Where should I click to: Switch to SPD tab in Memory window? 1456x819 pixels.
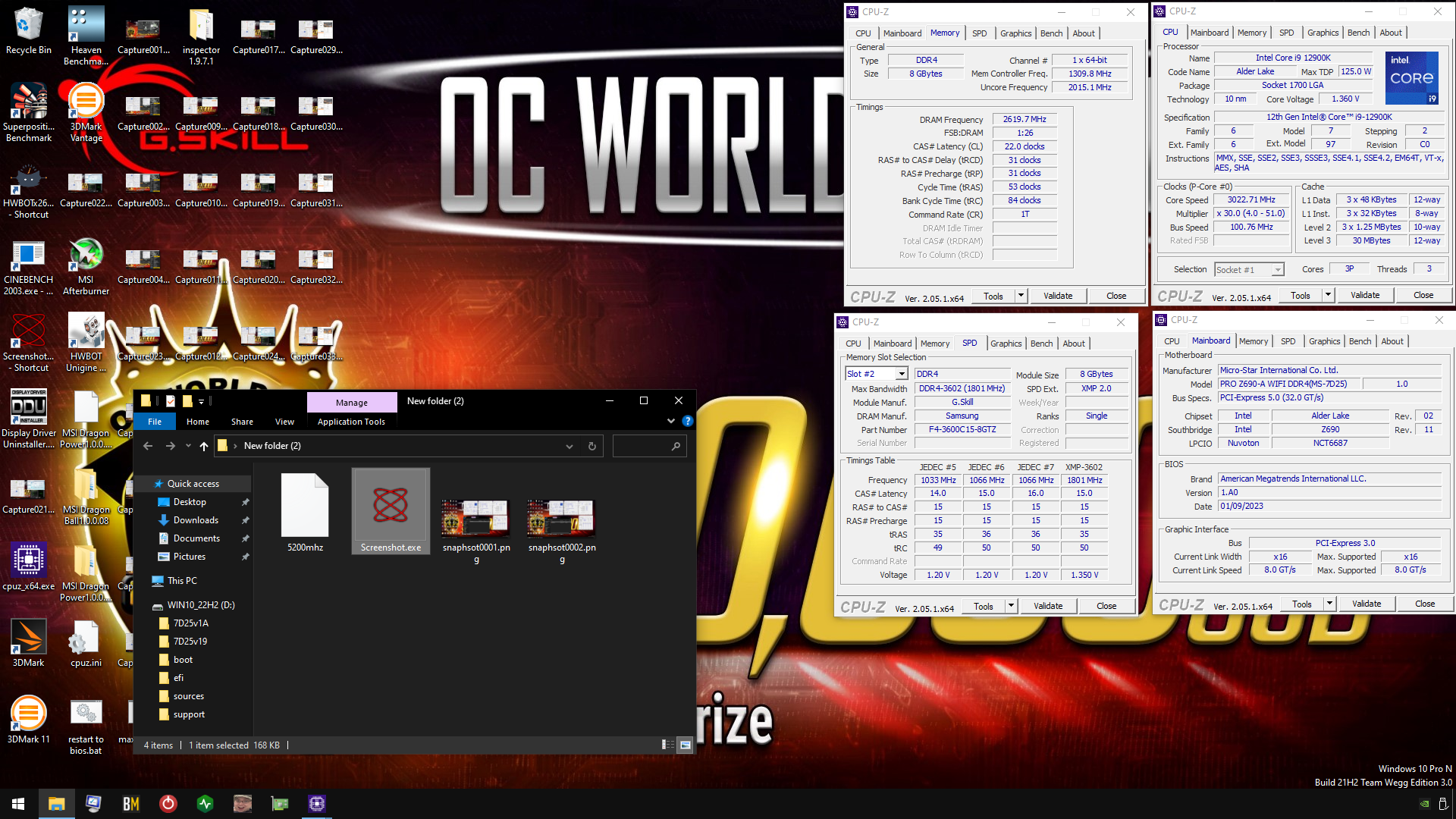[979, 33]
